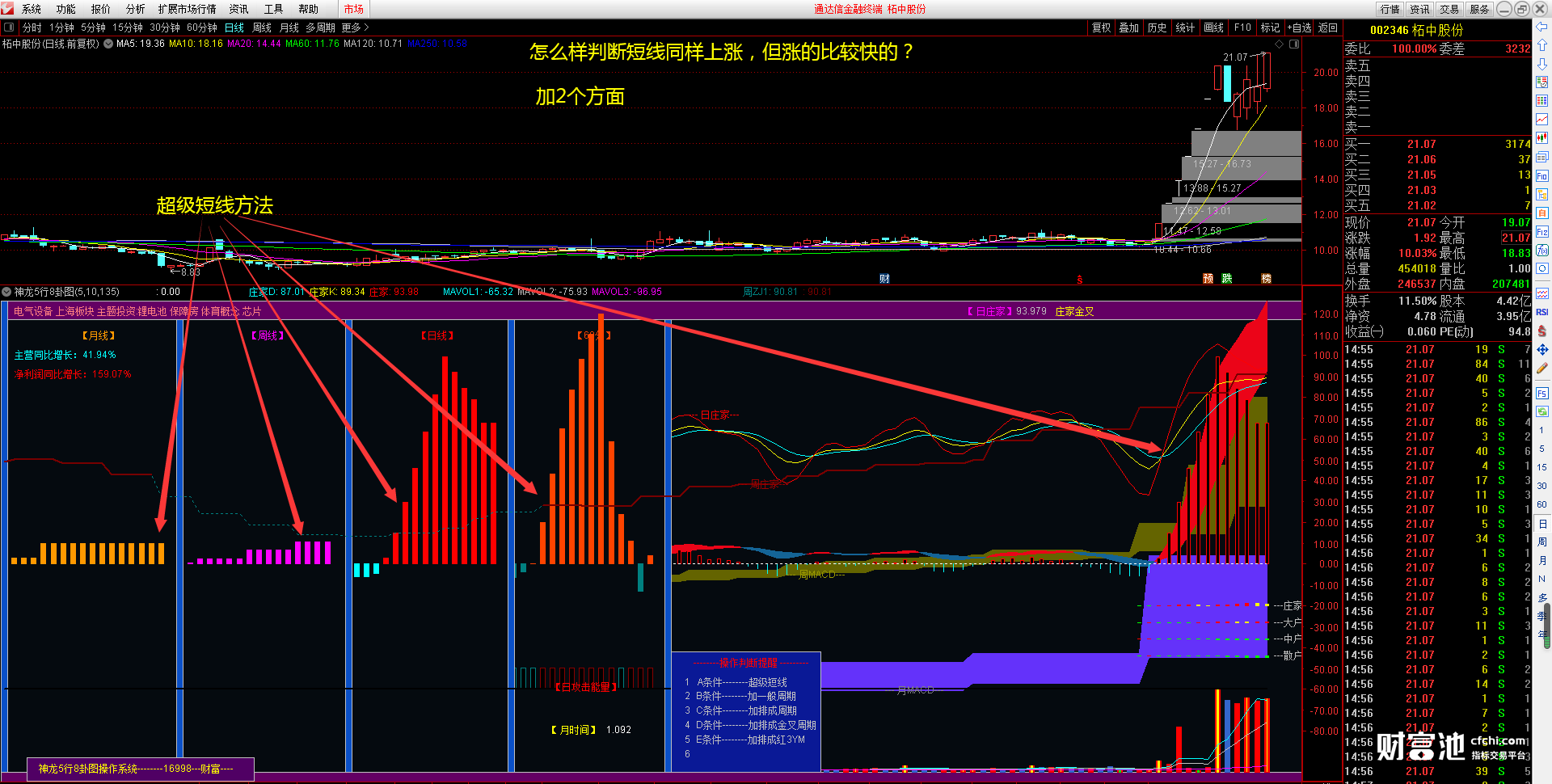Screen dimensions: 1552x784
Task: Click the 庄家金叉 label in indicator header
Action: pos(1074,311)
